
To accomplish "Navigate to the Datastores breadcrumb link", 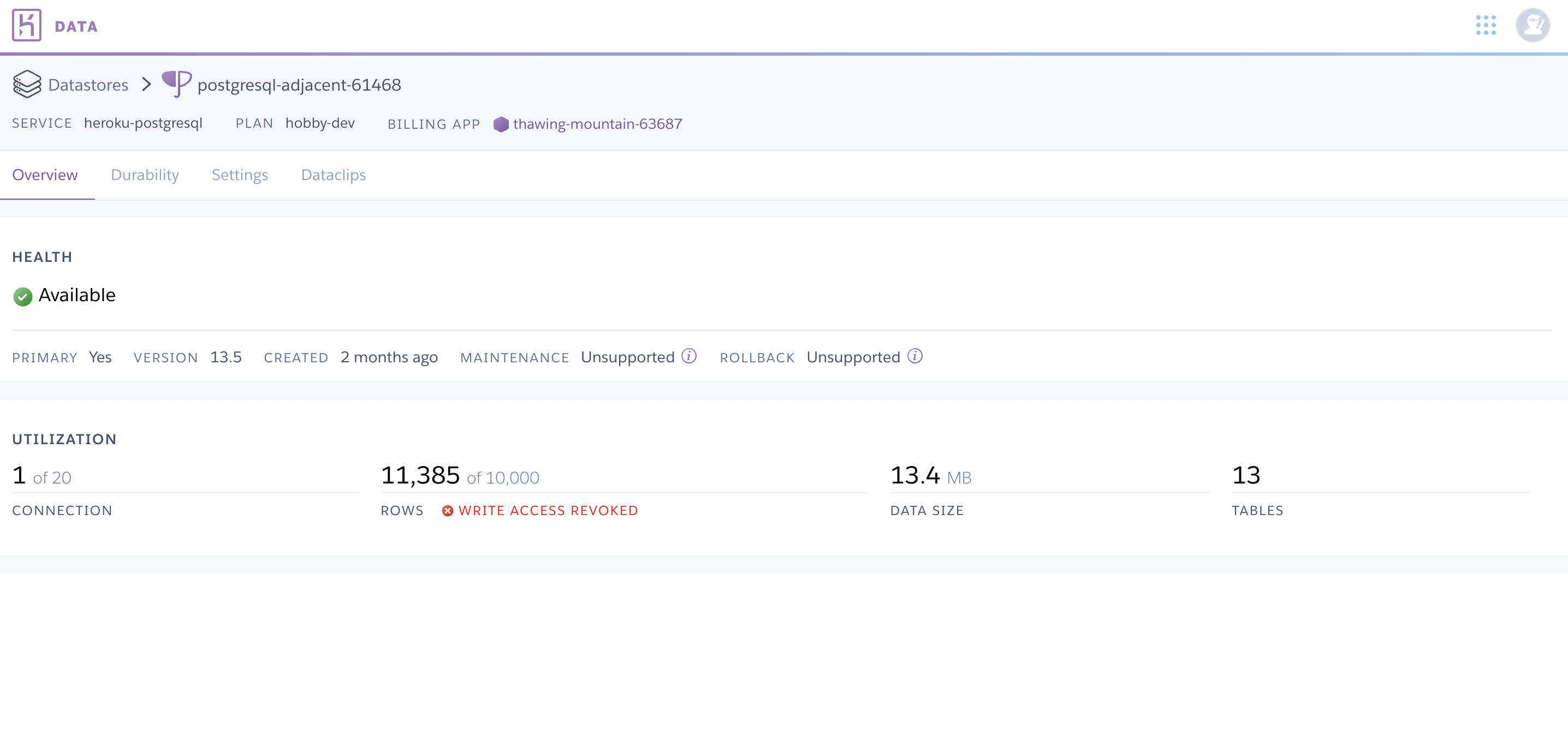I will pos(88,85).
